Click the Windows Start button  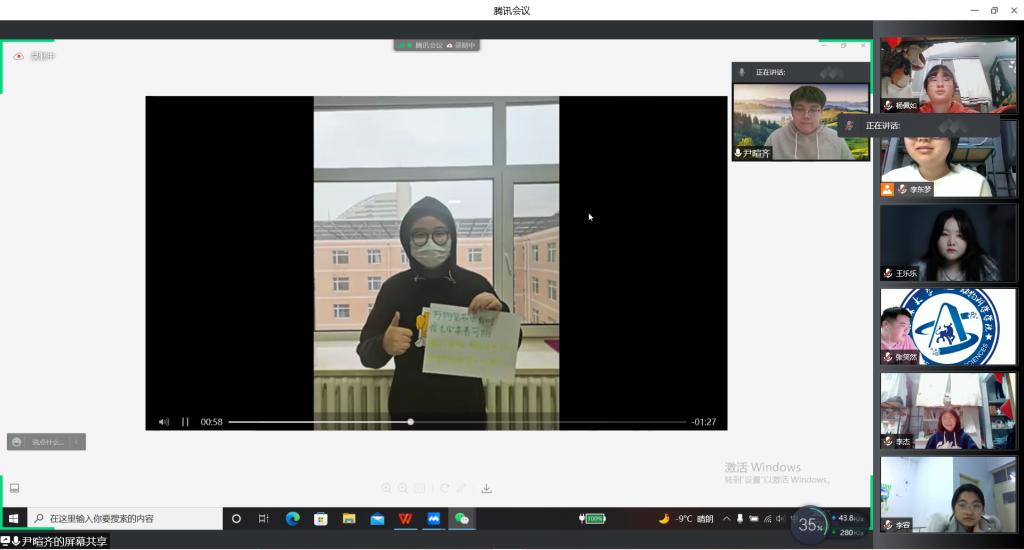(x=13, y=519)
